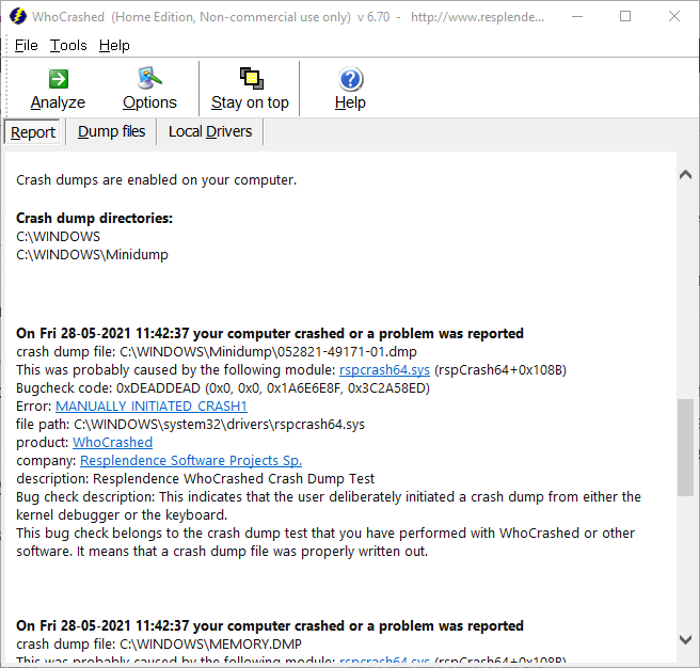Open Options via the paintbrush icon

[x=150, y=78]
